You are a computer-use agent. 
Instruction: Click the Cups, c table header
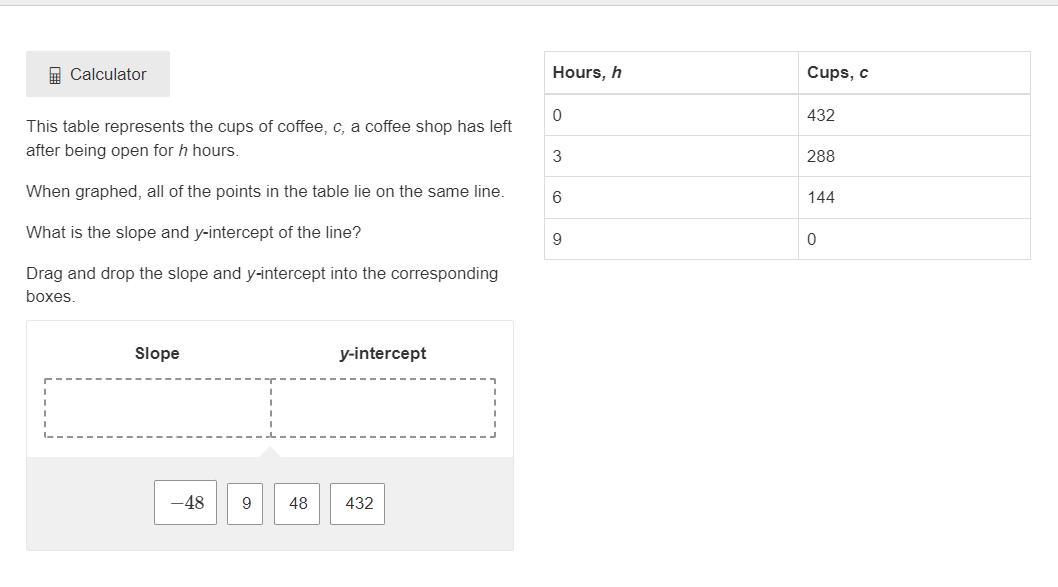(837, 72)
